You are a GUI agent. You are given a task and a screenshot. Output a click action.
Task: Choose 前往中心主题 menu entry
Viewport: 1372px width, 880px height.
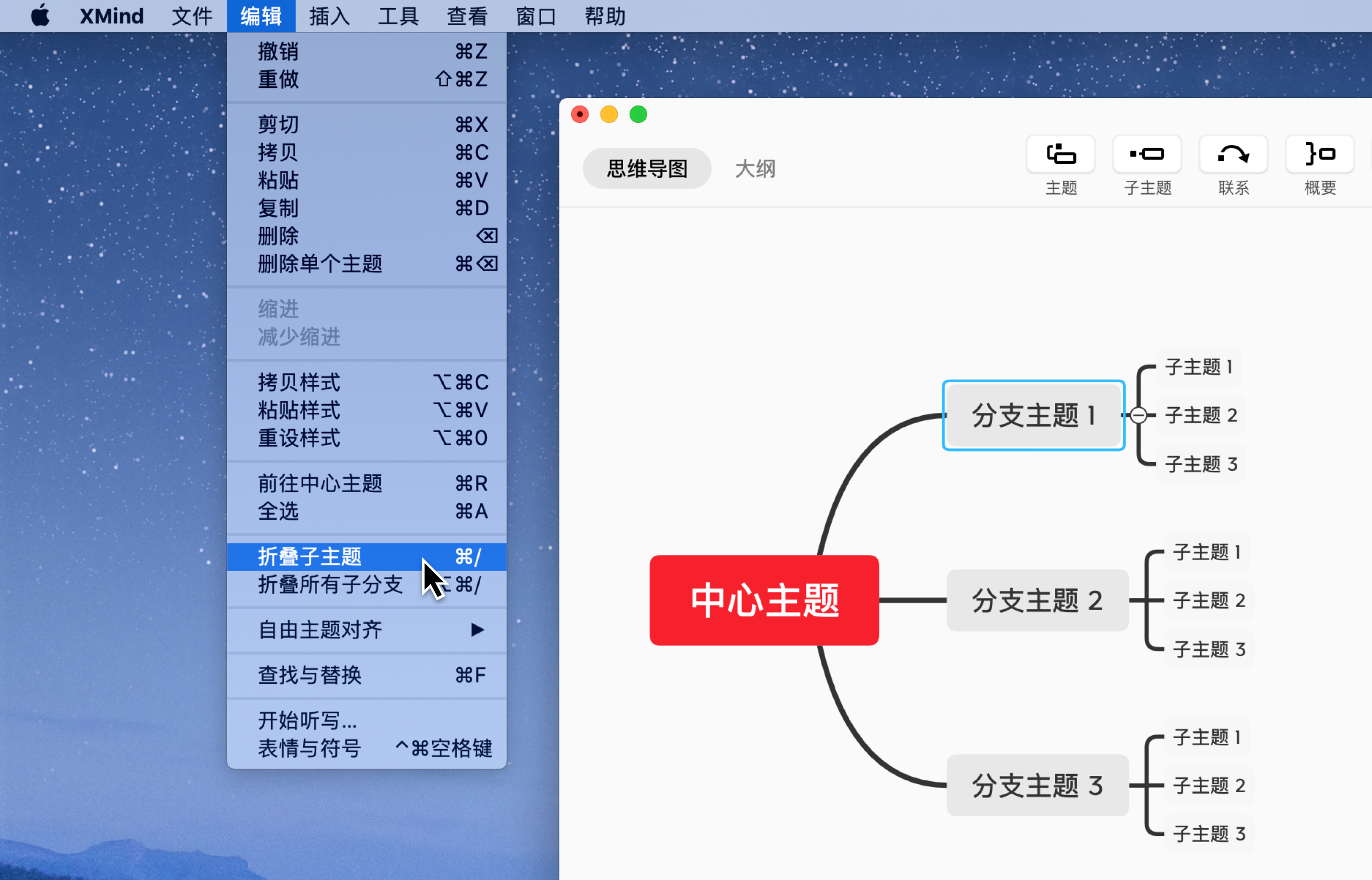click(x=367, y=483)
